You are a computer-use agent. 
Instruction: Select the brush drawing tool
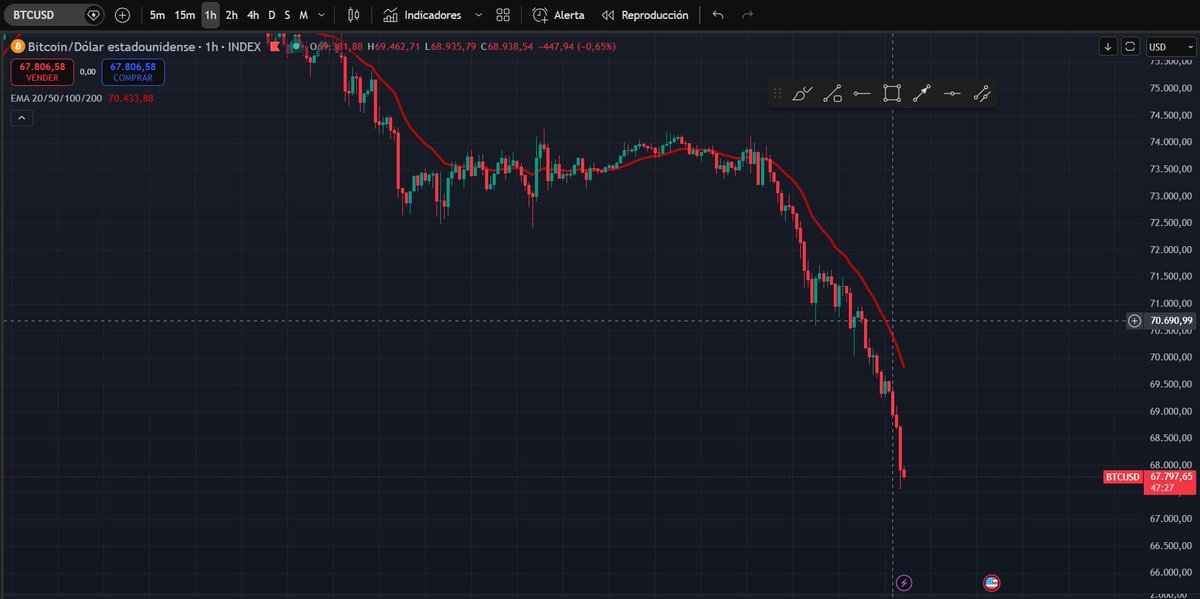pos(803,93)
